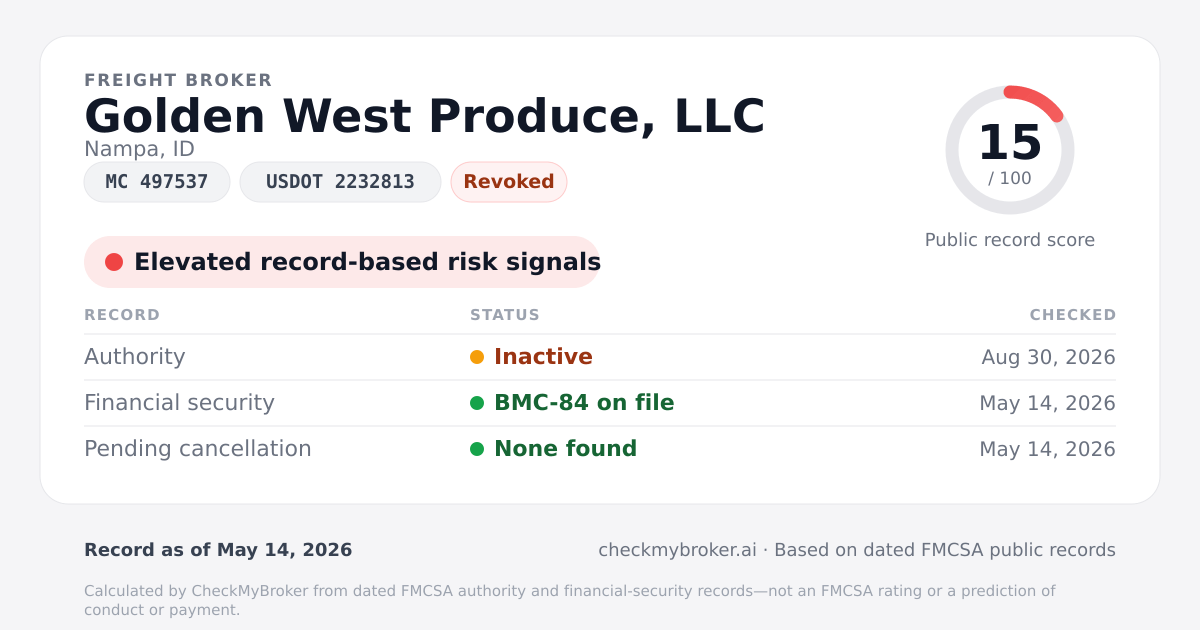The image size is (1200, 630).
Task: Click the Public record score label
Action: 1010,240
